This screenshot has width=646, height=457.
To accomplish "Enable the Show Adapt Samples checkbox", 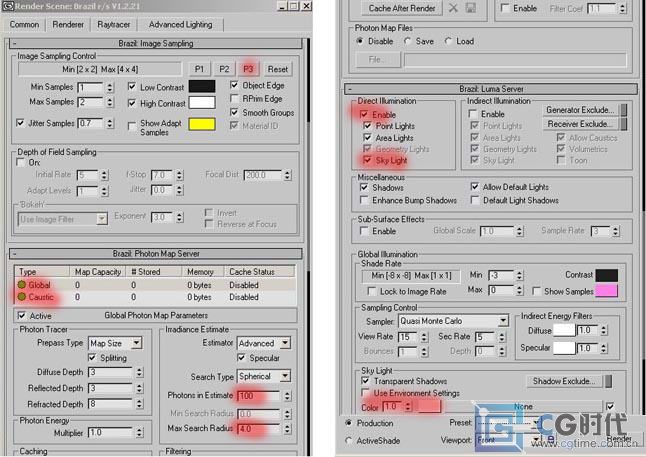I will pyautogui.click(x=133, y=123).
